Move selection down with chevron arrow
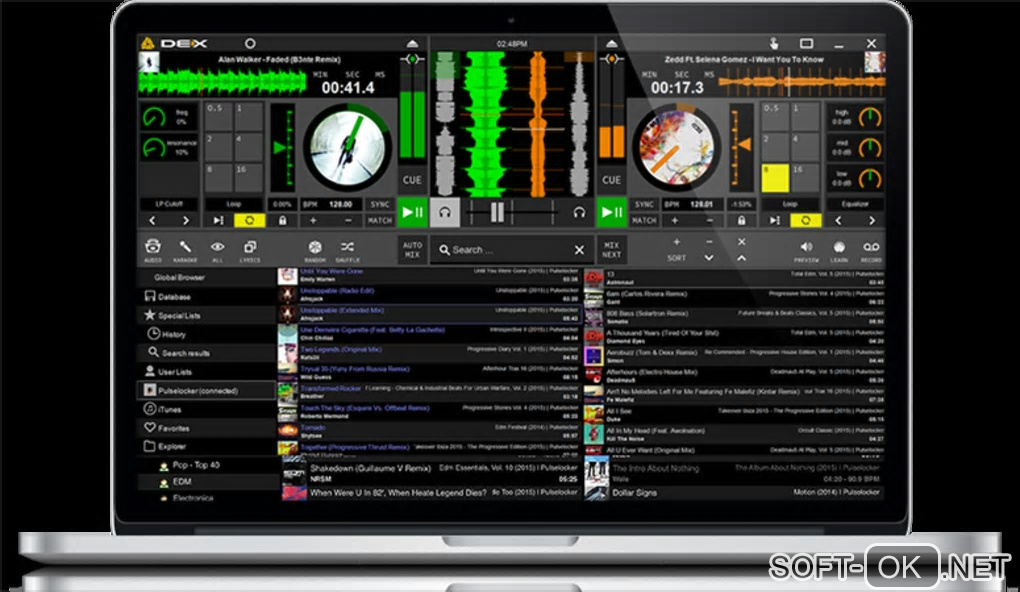 (x=709, y=258)
